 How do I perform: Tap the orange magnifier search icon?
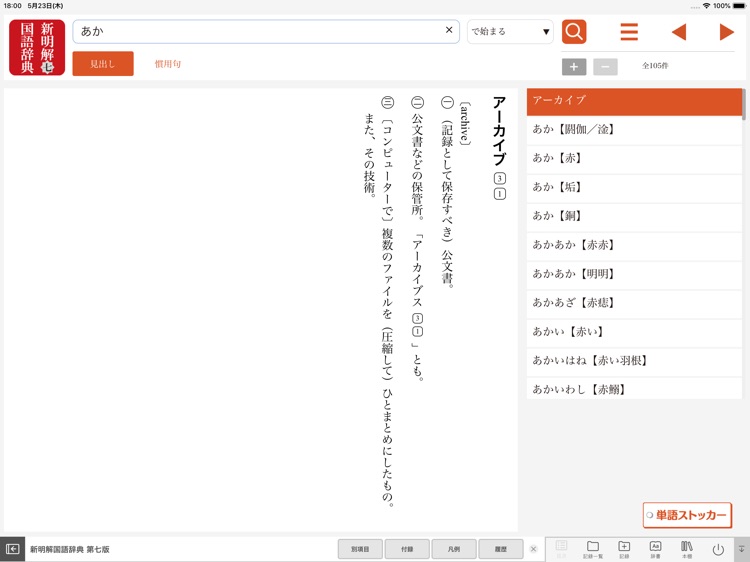(574, 32)
